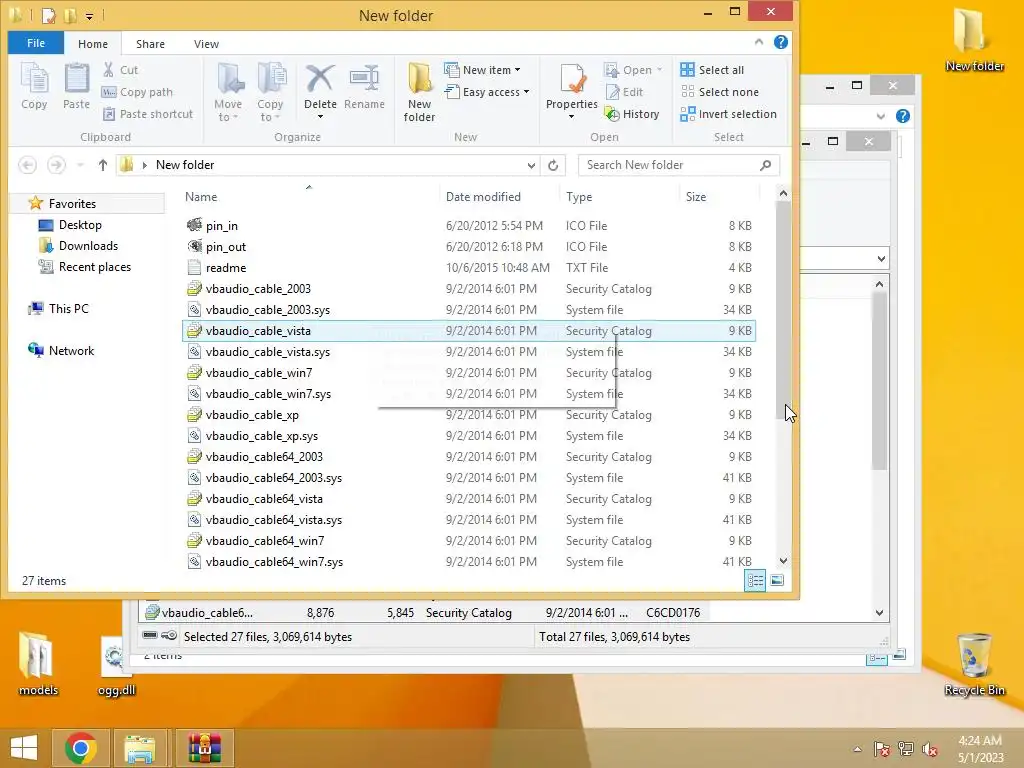Click the Copy icon in Clipboard group
This screenshot has height=768, width=1024.
pyautogui.click(x=34, y=86)
